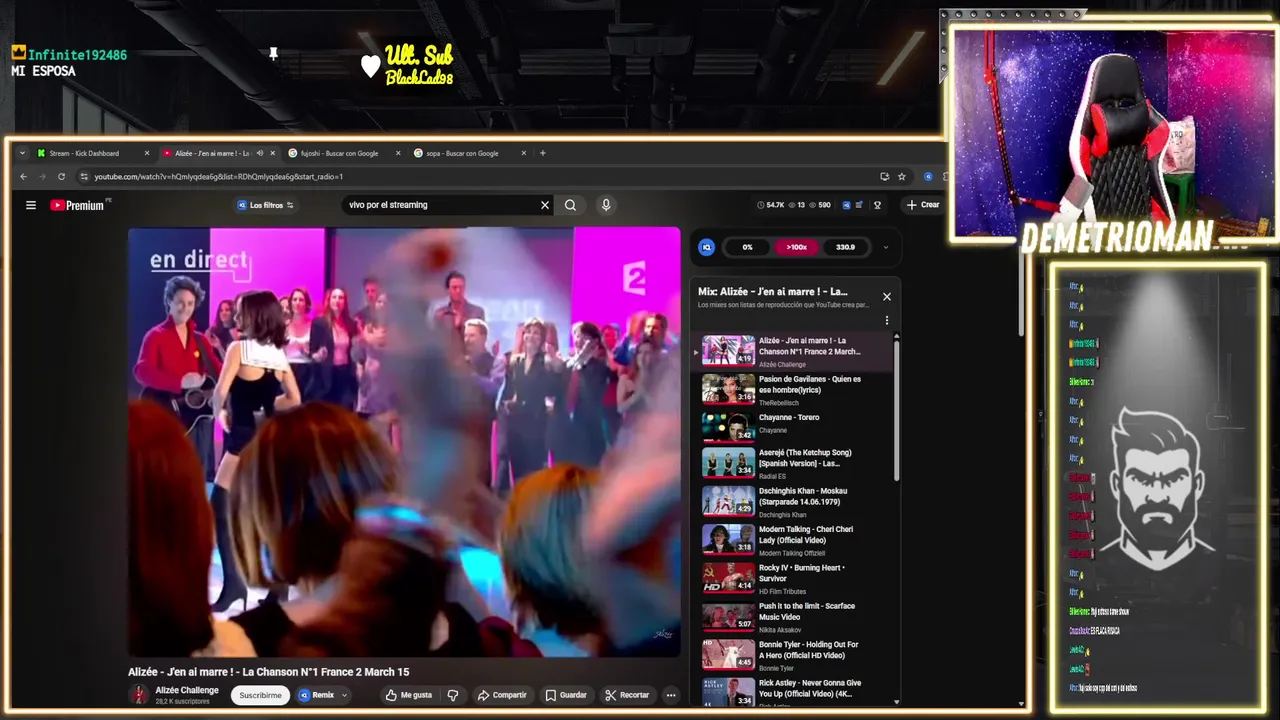
Task: Reload the YouTube page
Action: pos(61,177)
